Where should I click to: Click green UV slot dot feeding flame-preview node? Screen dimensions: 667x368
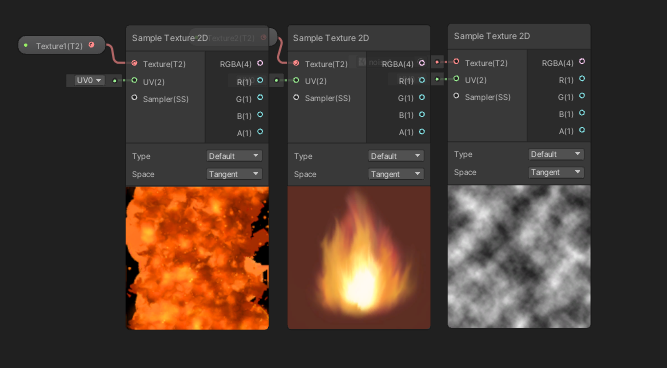click(276, 80)
